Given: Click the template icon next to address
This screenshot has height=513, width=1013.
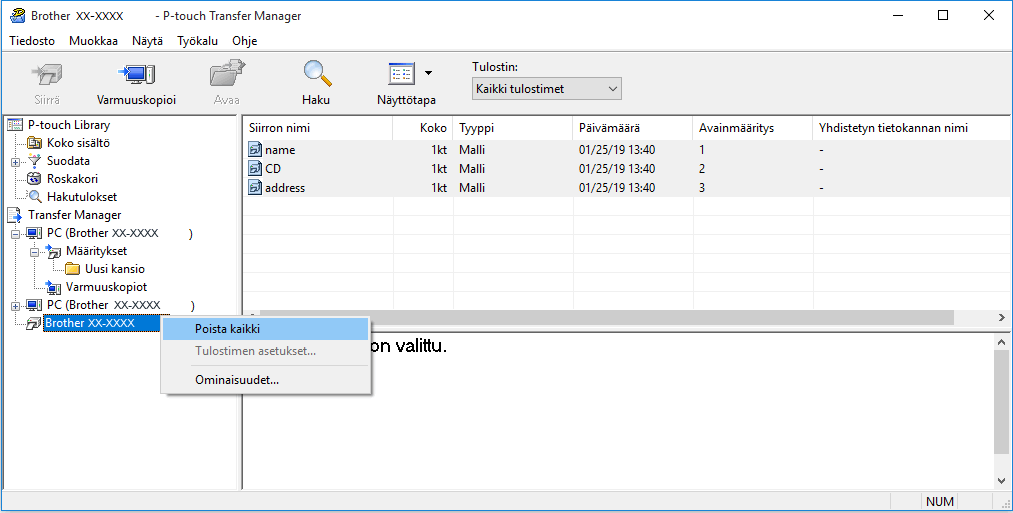Looking at the screenshot, I should tap(255, 188).
